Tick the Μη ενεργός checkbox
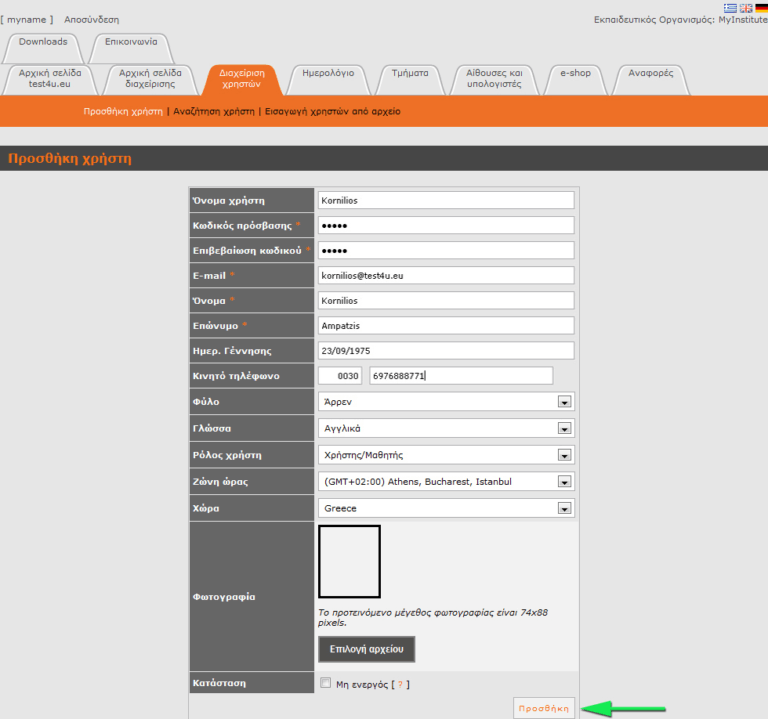The height and width of the screenshot is (719, 768). pyautogui.click(x=325, y=684)
